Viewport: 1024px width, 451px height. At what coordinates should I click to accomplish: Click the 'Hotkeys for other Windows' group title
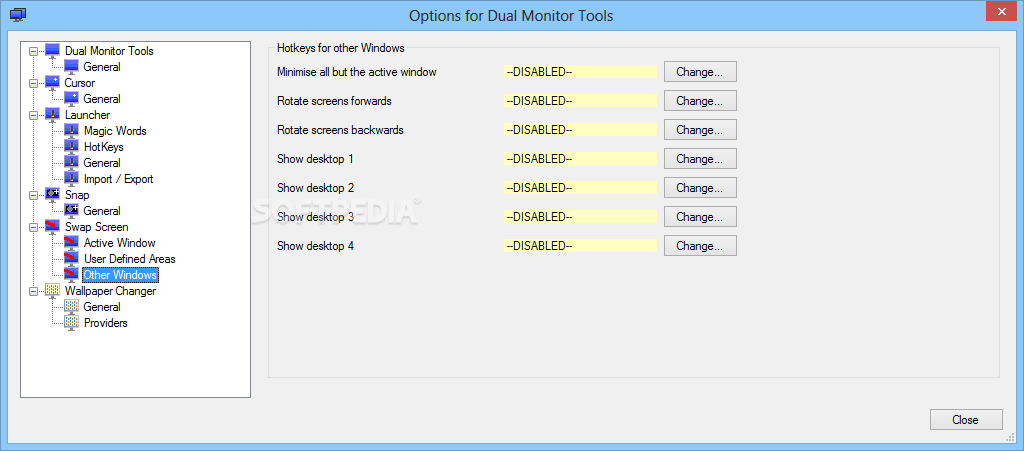[x=341, y=48]
